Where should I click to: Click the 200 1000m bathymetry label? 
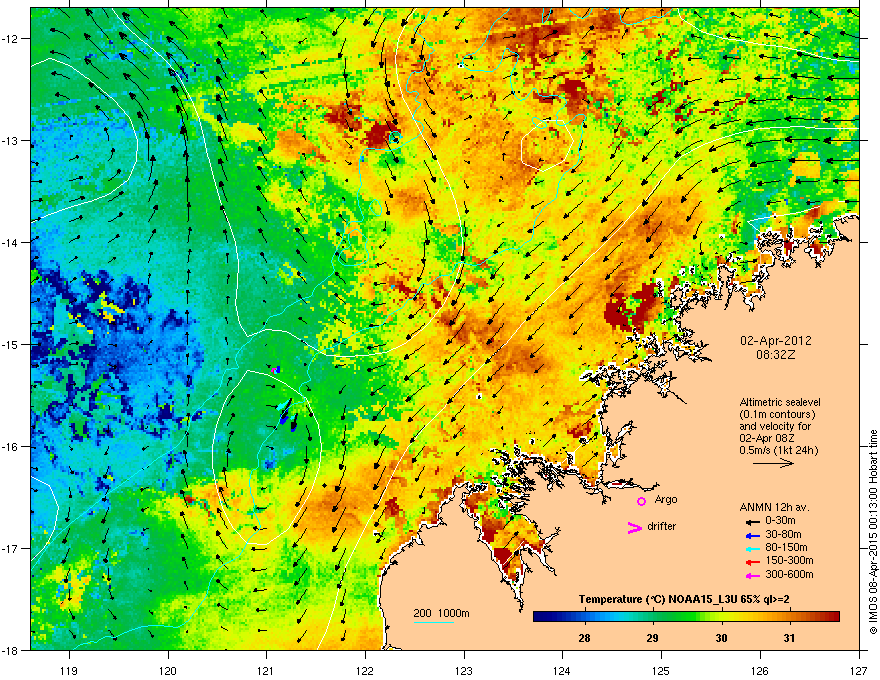pos(441,613)
